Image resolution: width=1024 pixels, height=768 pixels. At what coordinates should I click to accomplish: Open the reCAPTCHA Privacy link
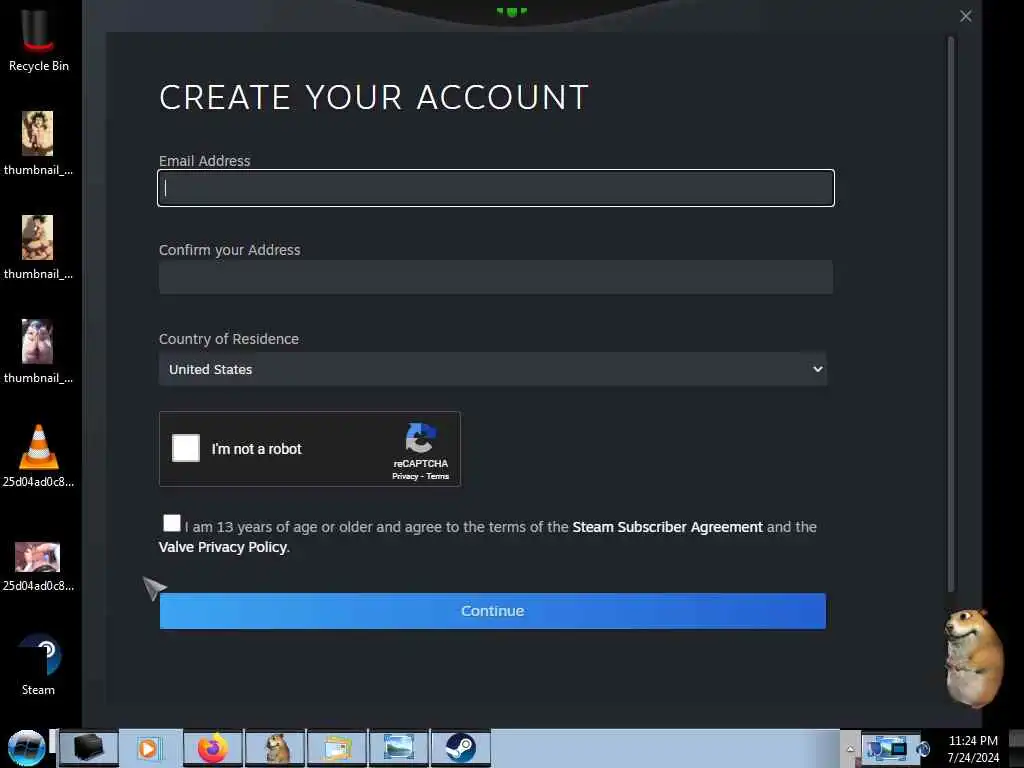(405, 476)
